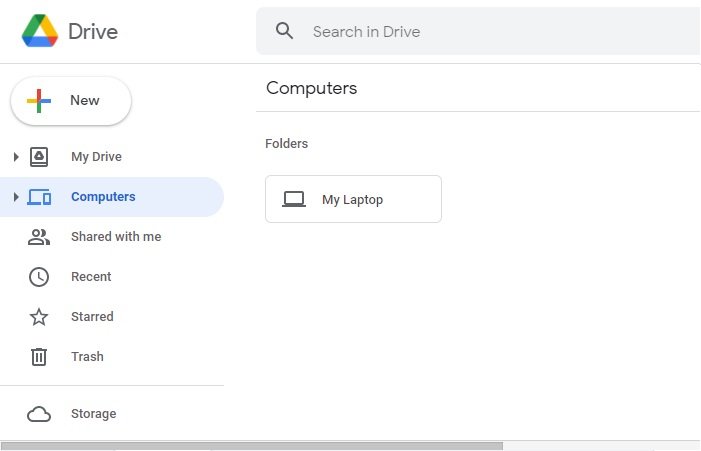701x451 pixels.
Task: Open the Shared with me section
Action: point(116,237)
